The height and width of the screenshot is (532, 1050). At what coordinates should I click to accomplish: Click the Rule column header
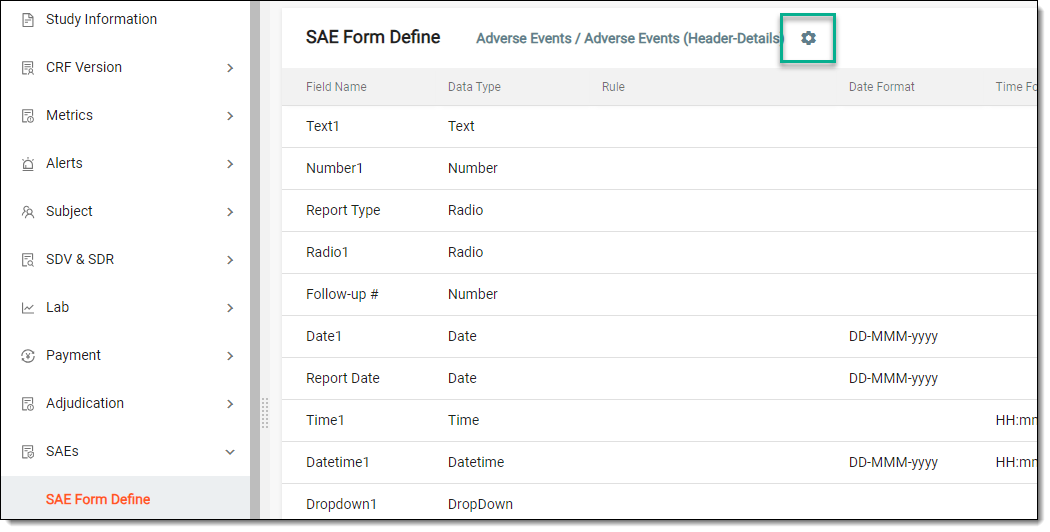pyautogui.click(x=613, y=86)
